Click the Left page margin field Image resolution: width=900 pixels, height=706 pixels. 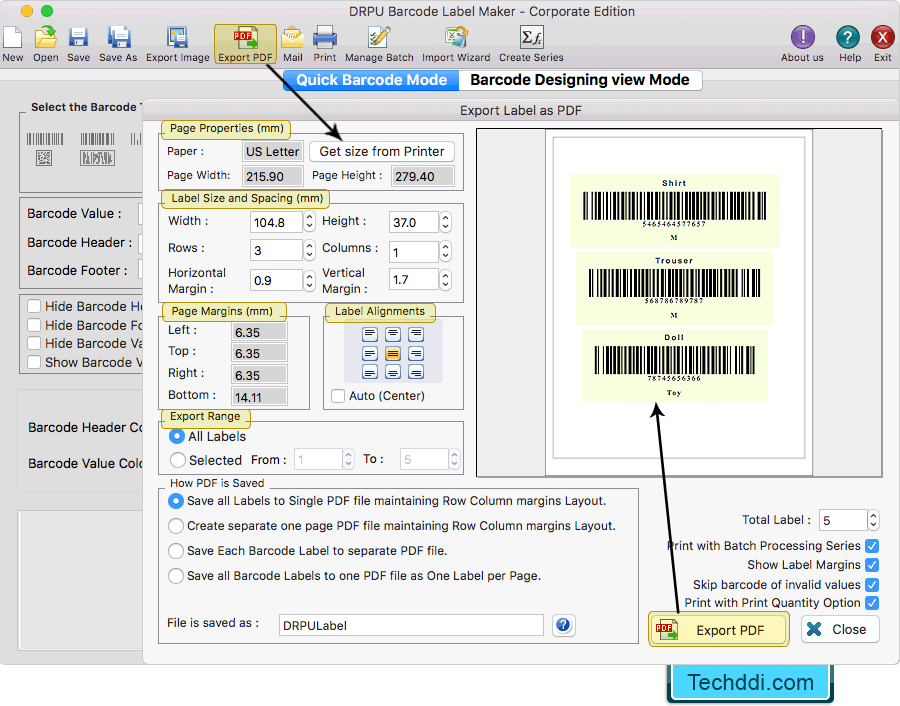click(259, 332)
